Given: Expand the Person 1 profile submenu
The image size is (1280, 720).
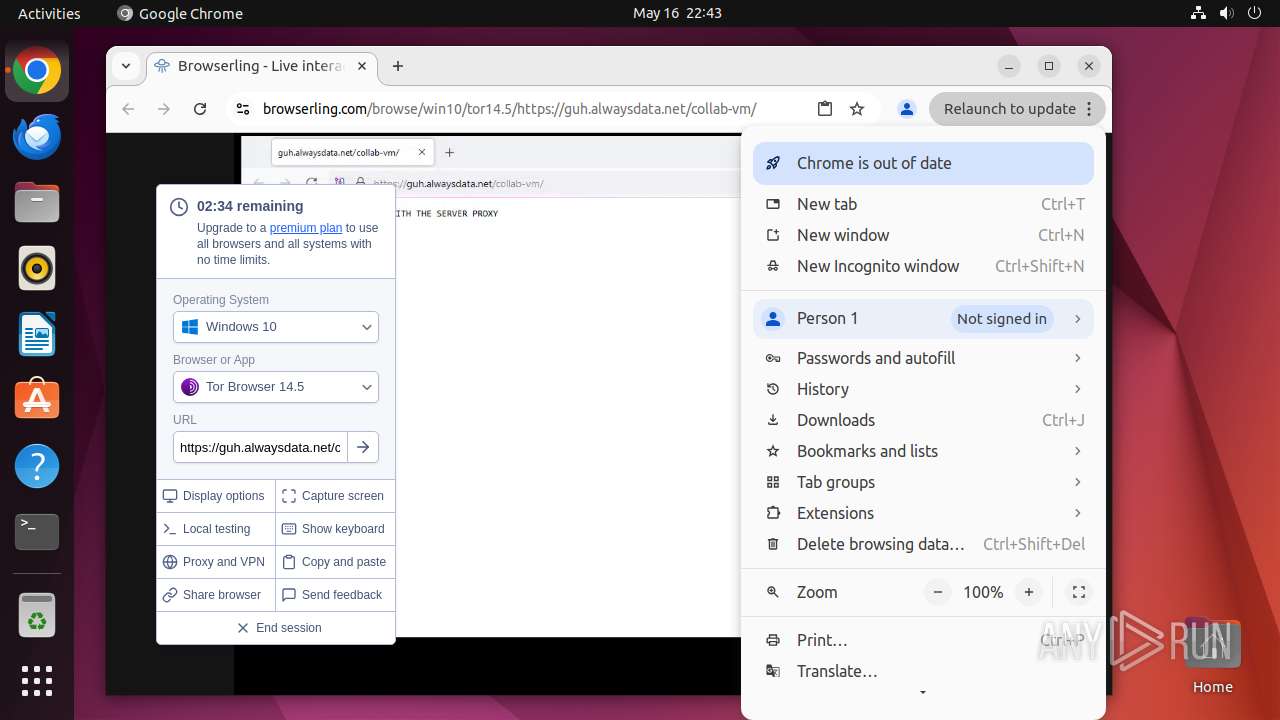Looking at the screenshot, I should 923,318.
